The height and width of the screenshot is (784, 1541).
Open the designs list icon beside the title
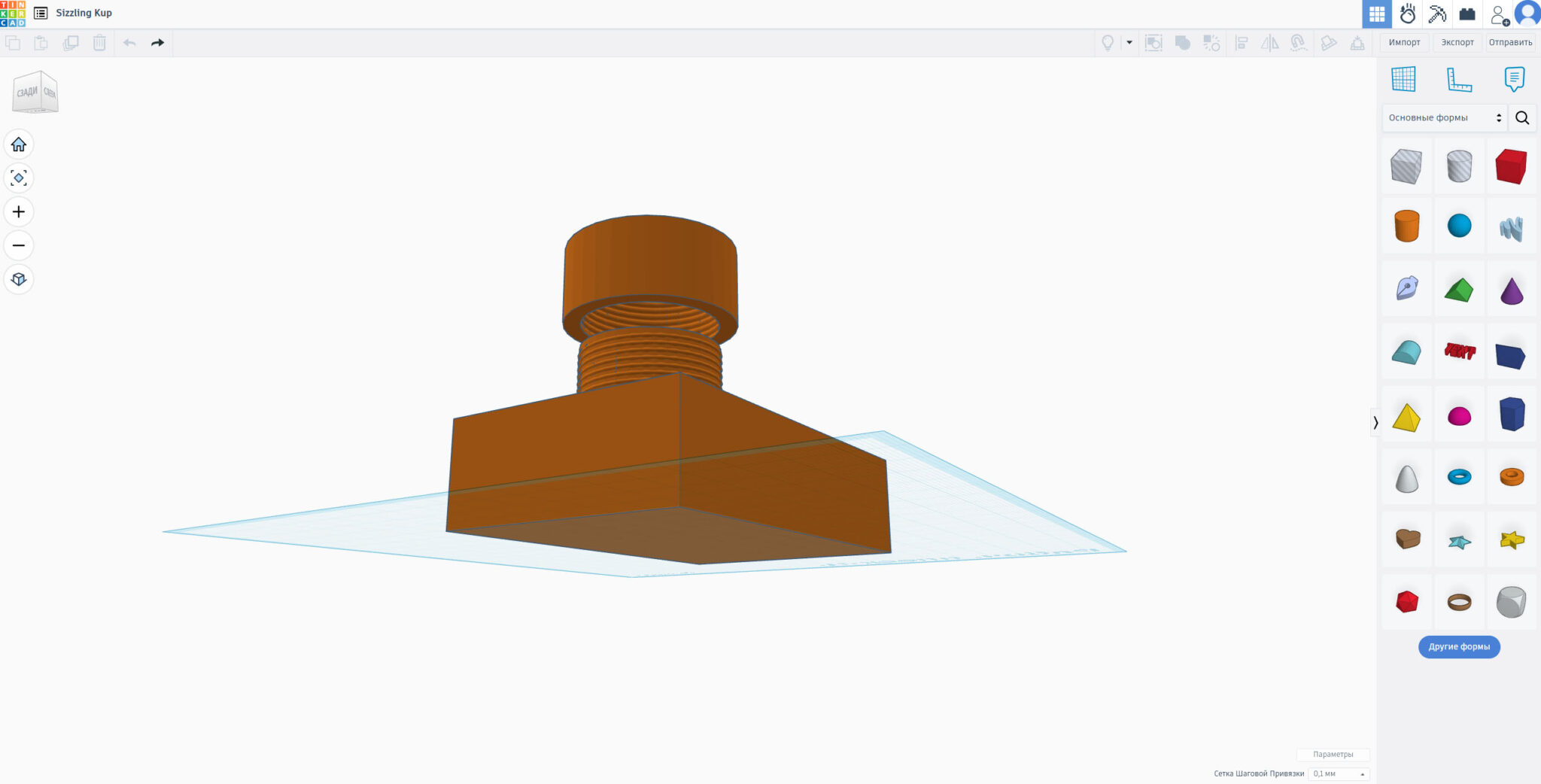(x=41, y=13)
